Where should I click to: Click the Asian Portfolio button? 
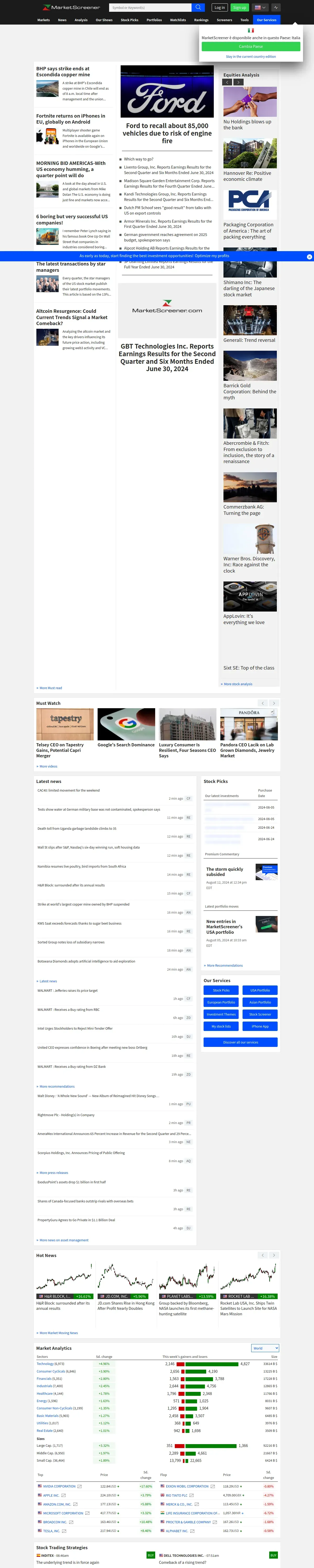260,1002
